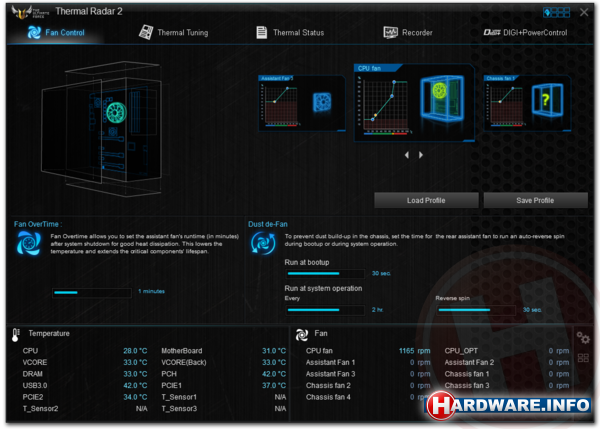The image size is (600, 429).
Task: Click the CPU fan curve graph
Action: point(384,103)
